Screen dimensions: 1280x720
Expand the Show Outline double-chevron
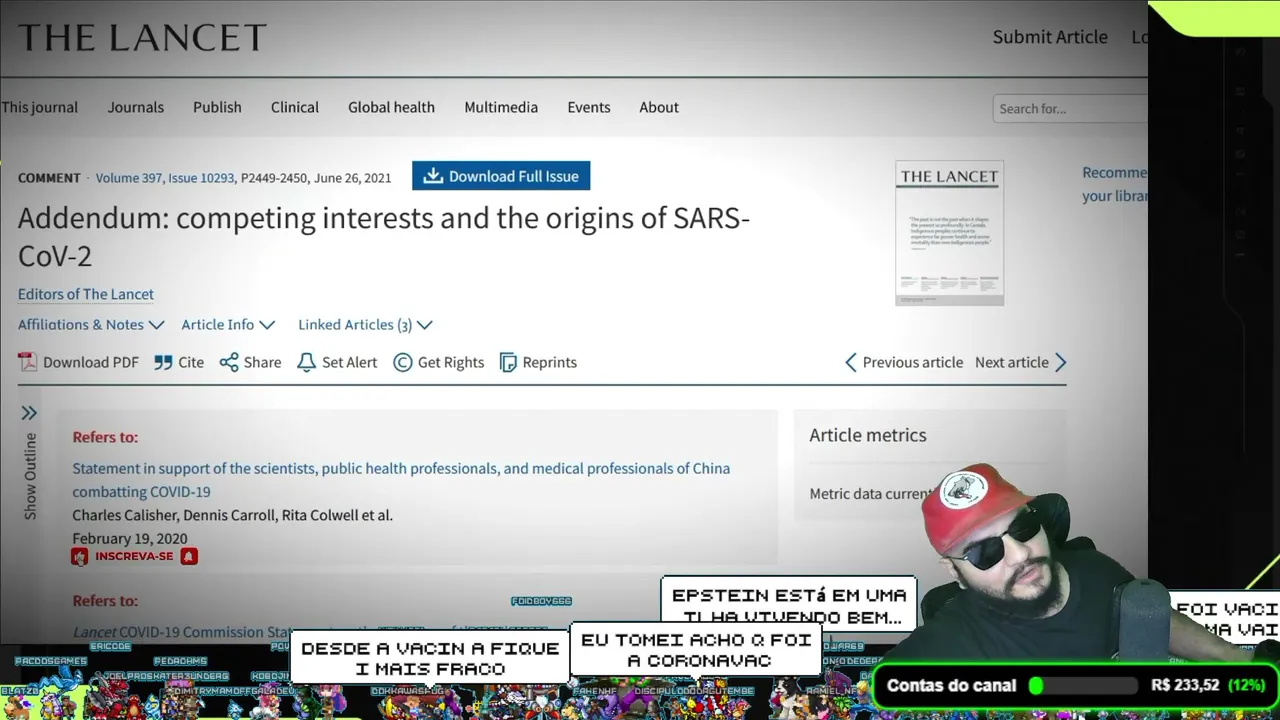(29, 413)
